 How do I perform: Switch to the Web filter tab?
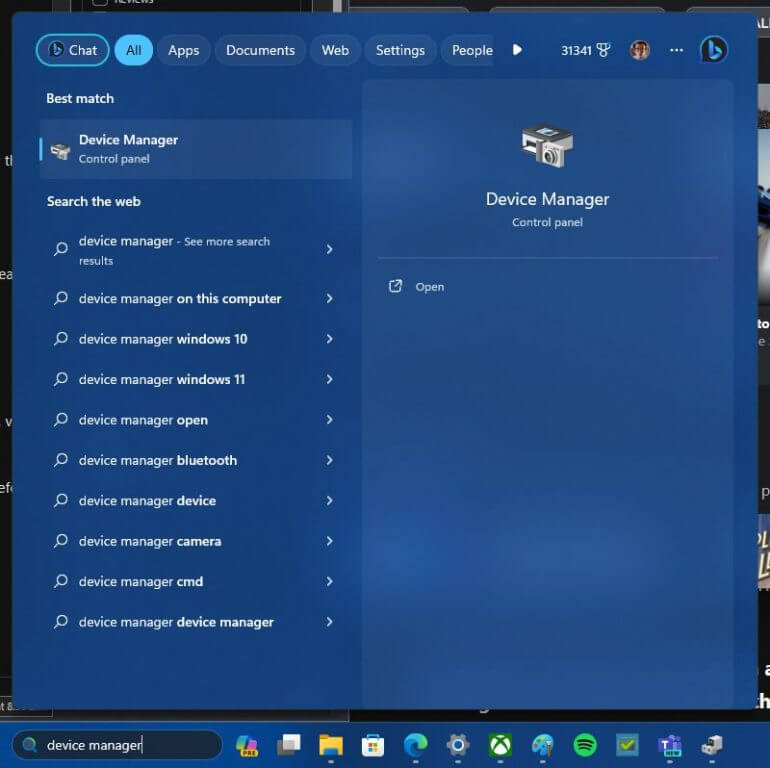click(x=335, y=50)
